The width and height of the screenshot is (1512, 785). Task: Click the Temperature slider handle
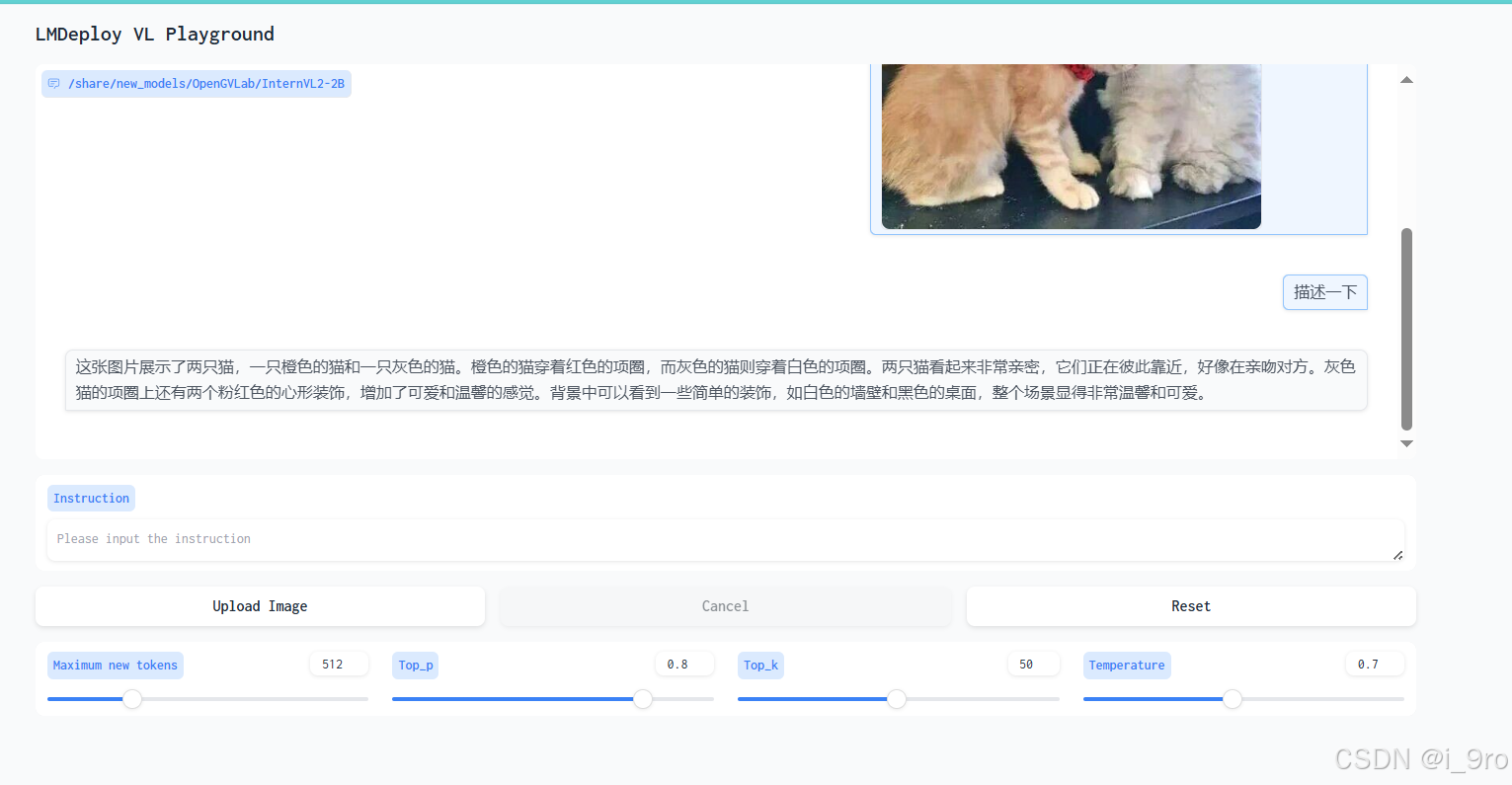1233,699
